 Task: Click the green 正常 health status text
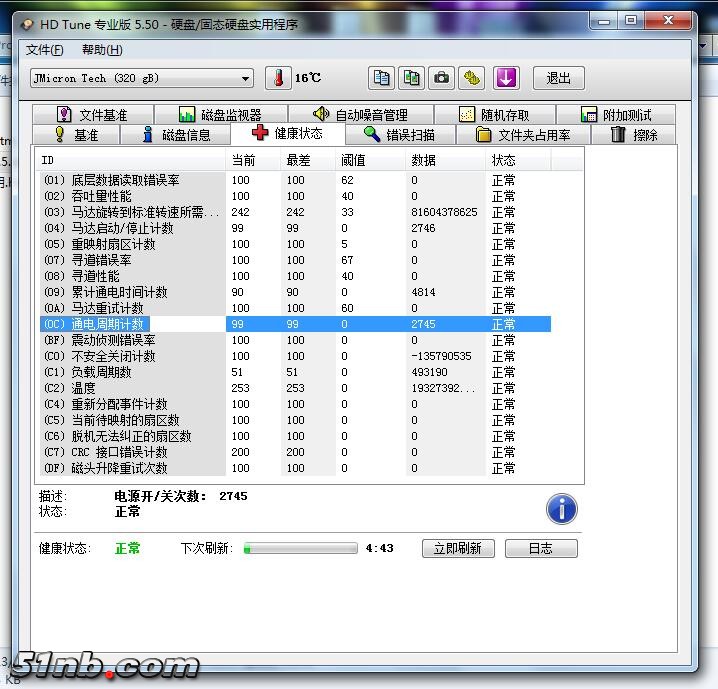pos(127,548)
